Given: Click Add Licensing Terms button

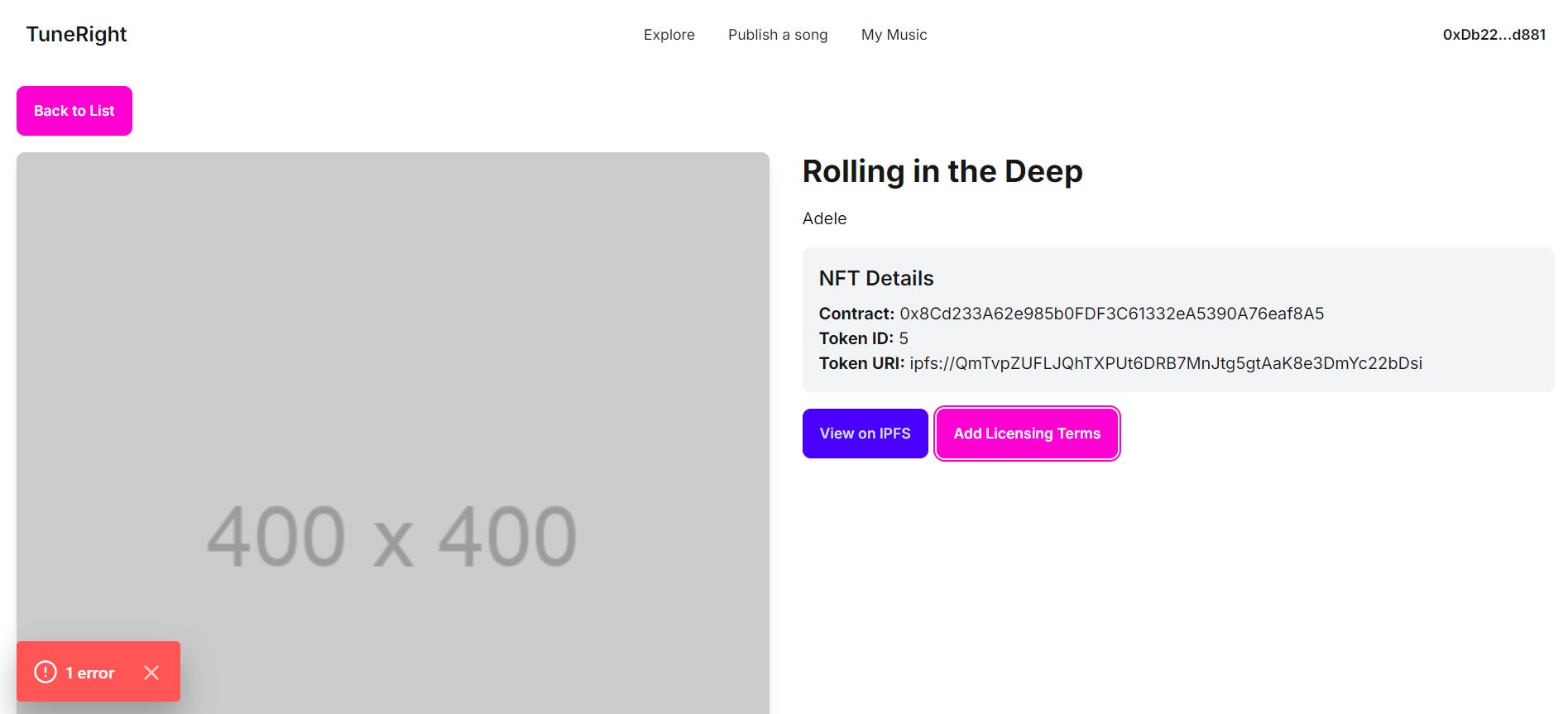Looking at the screenshot, I should pyautogui.click(x=1027, y=434).
